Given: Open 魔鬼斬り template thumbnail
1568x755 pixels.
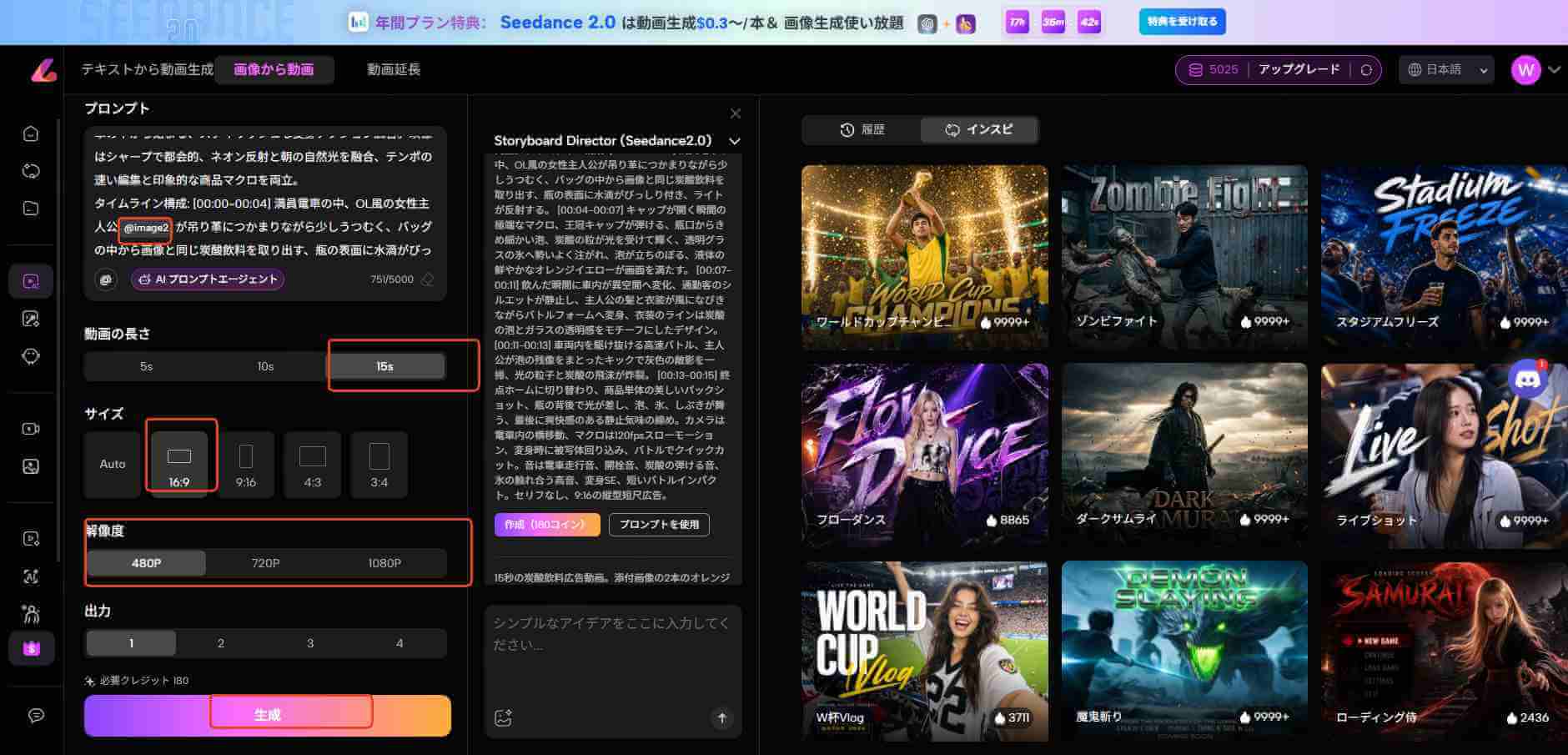Looking at the screenshot, I should click(1184, 651).
